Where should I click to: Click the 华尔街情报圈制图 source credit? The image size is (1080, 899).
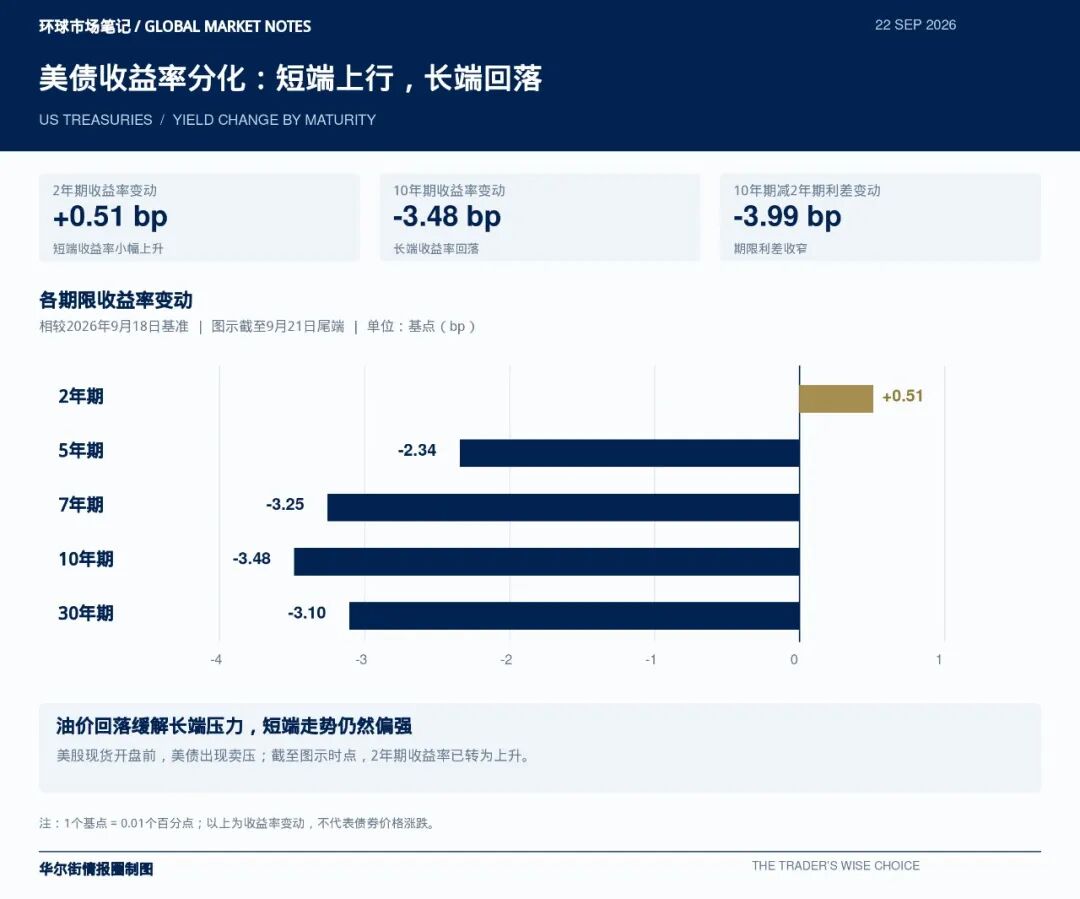click(x=96, y=869)
